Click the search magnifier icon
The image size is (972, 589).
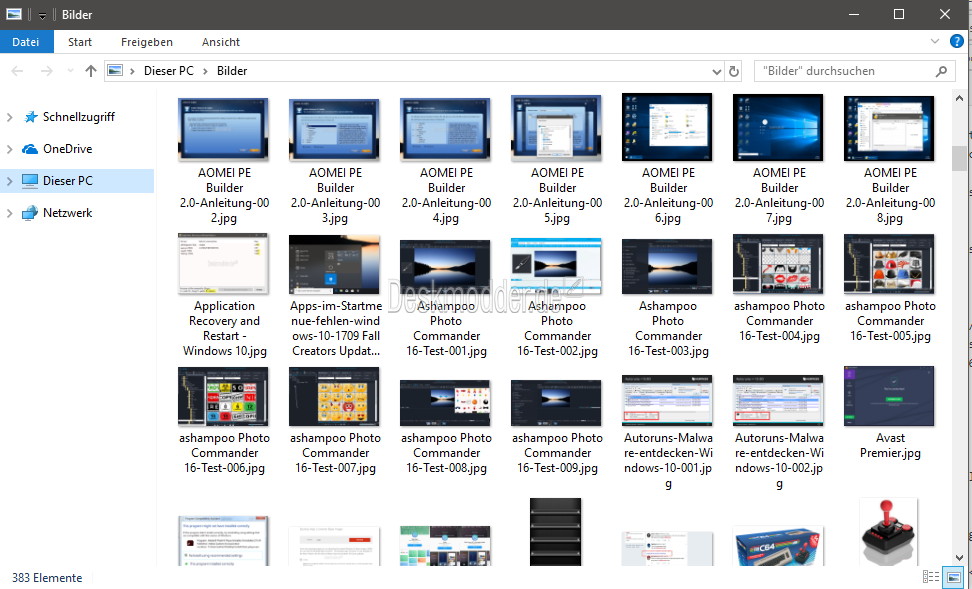(941, 71)
